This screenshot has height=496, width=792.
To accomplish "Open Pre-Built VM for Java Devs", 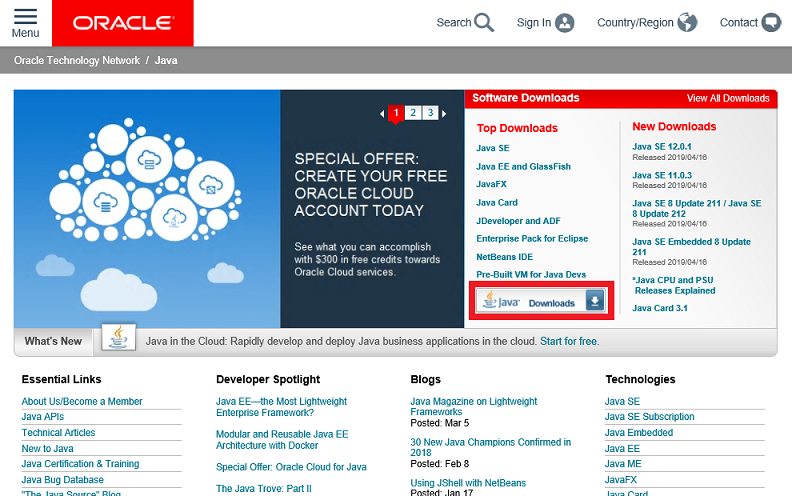I will coord(531,274).
